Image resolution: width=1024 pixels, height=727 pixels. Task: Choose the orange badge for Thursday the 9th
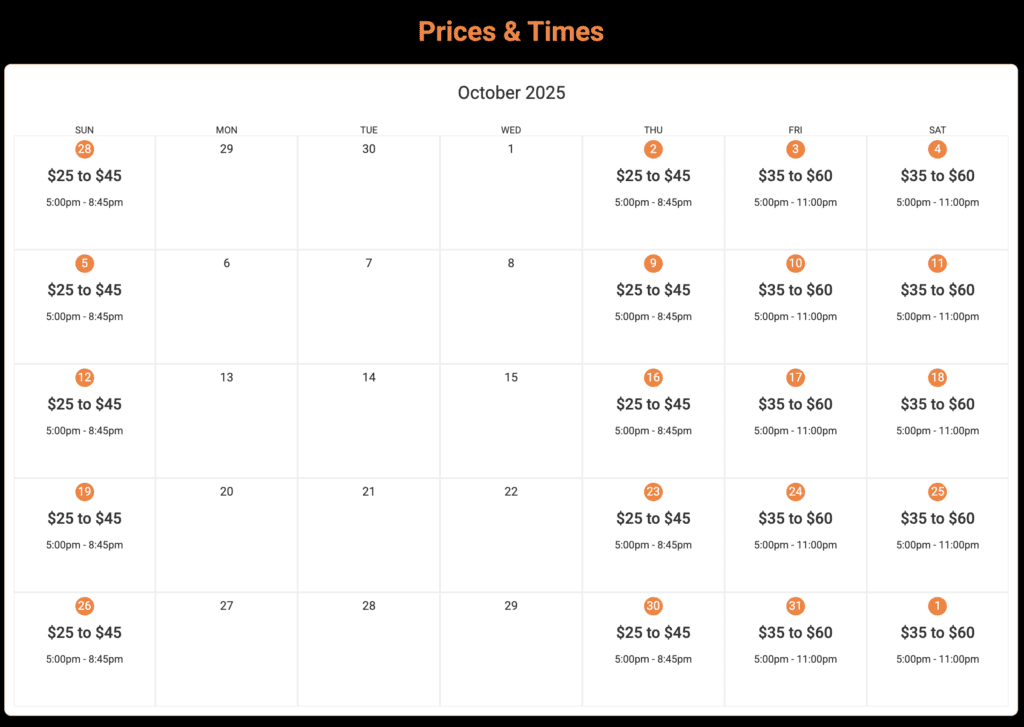pos(653,263)
